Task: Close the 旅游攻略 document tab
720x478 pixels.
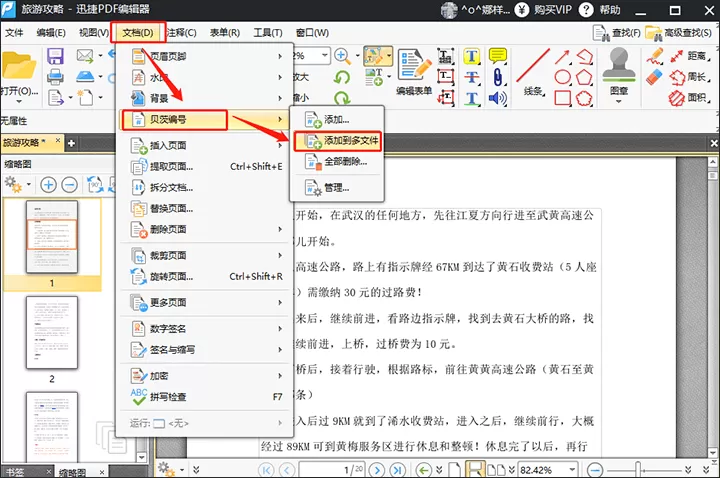Action: [x=58, y=141]
